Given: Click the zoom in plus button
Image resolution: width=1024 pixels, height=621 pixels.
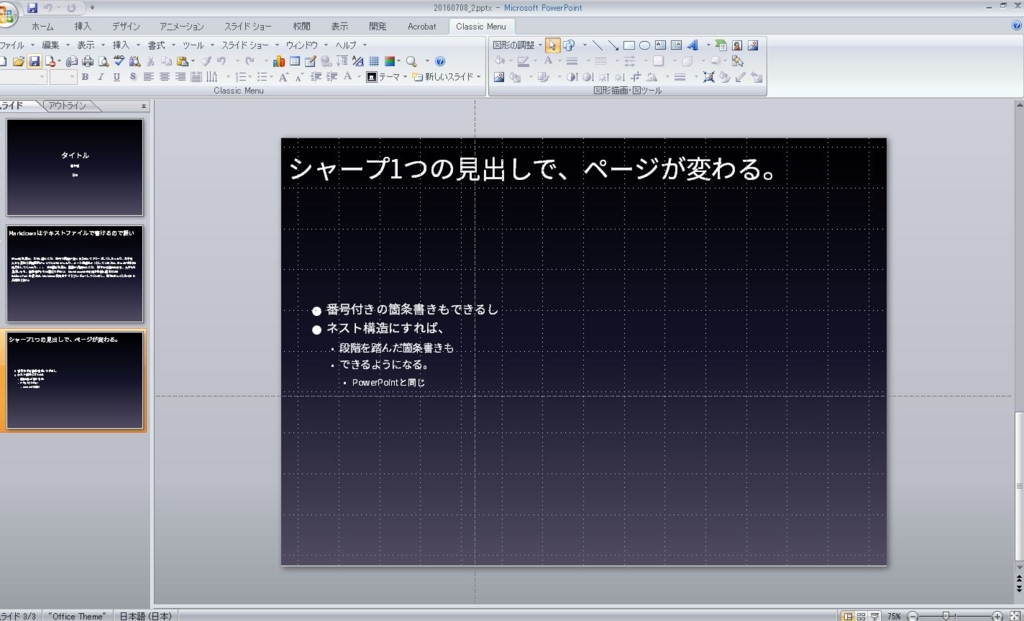Looking at the screenshot, I should [x=997, y=616].
